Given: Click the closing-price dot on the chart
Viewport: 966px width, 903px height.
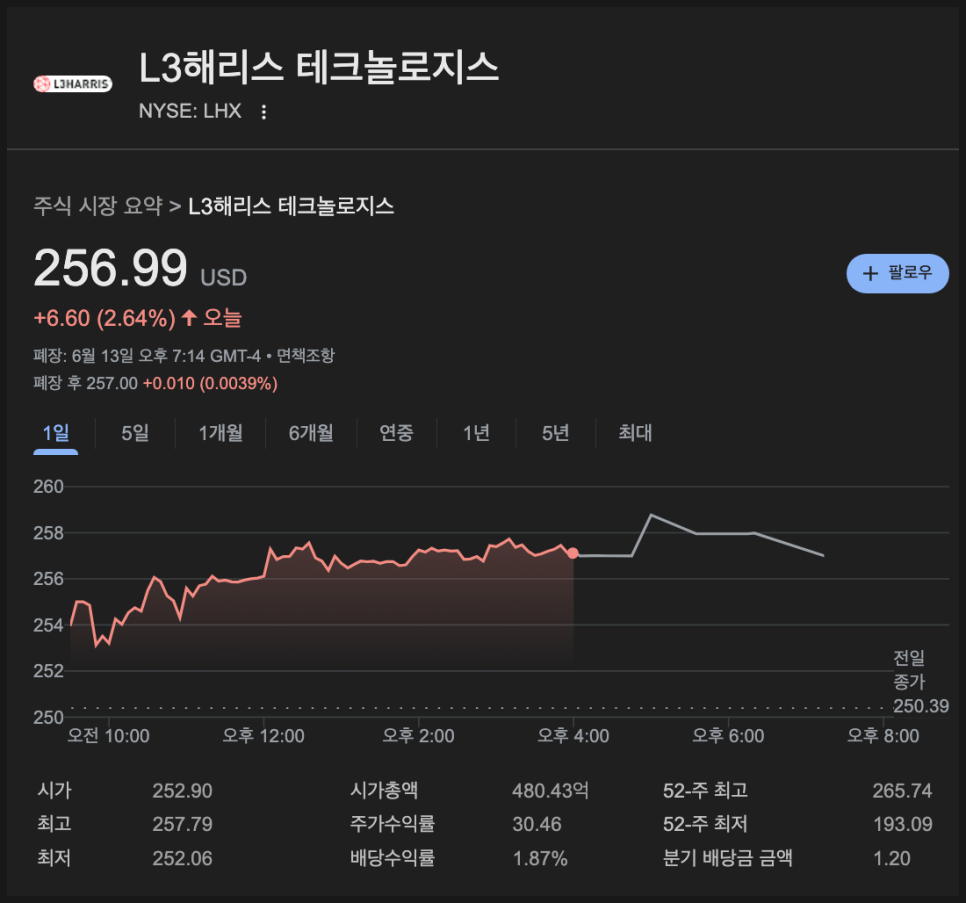Looking at the screenshot, I should pyautogui.click(x=573, y=553).
